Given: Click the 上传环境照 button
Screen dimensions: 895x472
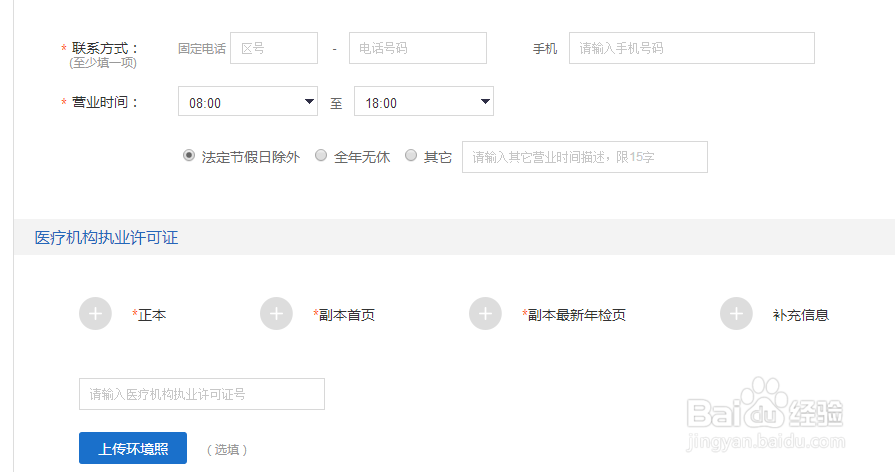Looking at the screenshot, I should click(133, 448).
